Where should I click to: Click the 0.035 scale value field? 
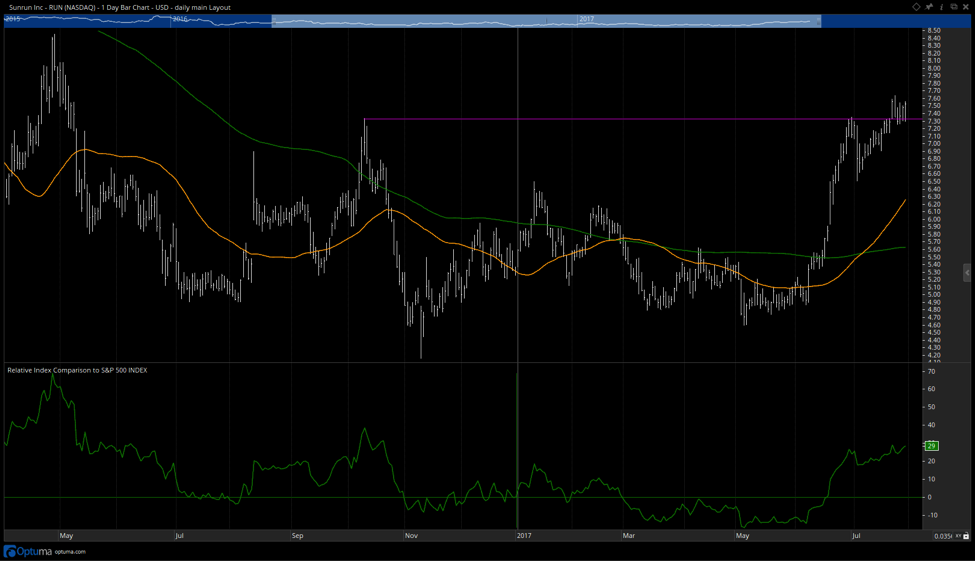point(943,536)
